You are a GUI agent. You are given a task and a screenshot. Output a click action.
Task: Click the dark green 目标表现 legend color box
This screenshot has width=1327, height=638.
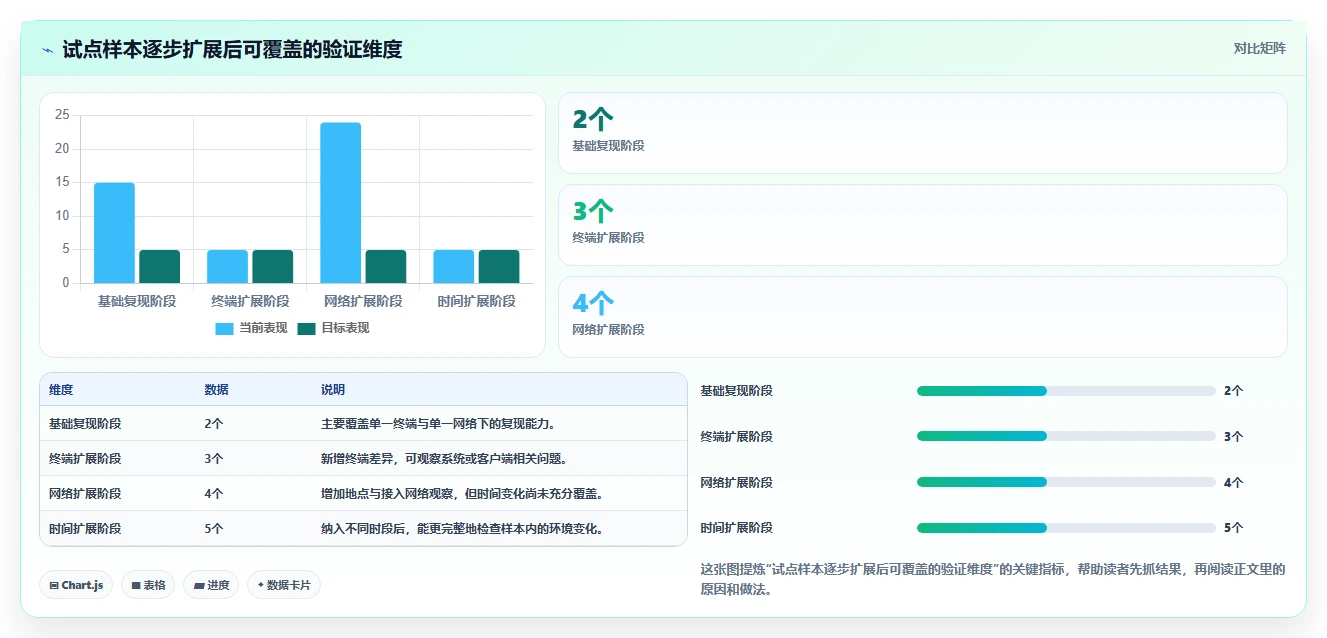pos(306,328)
